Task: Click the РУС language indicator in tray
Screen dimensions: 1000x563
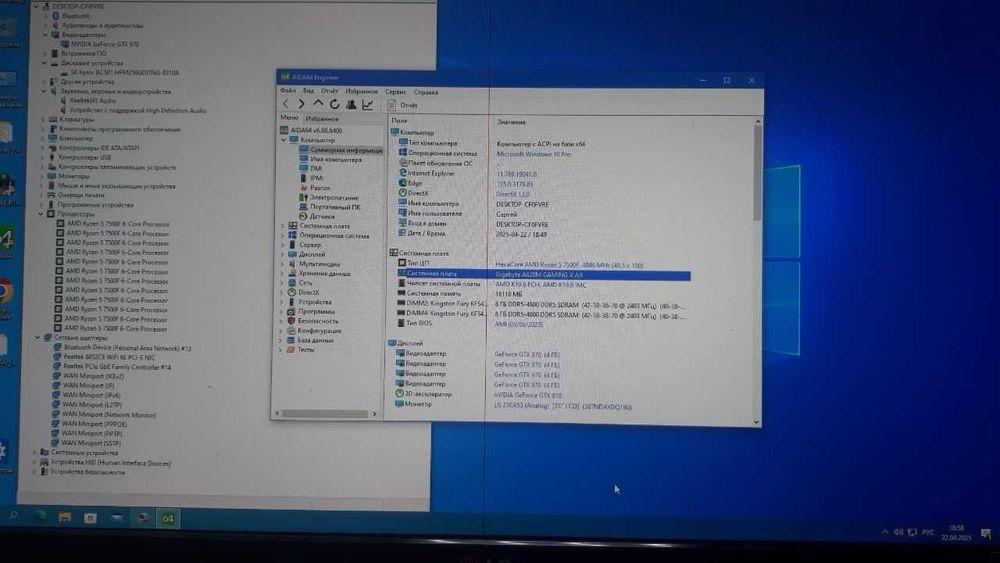Action: [x=928, y=532]
